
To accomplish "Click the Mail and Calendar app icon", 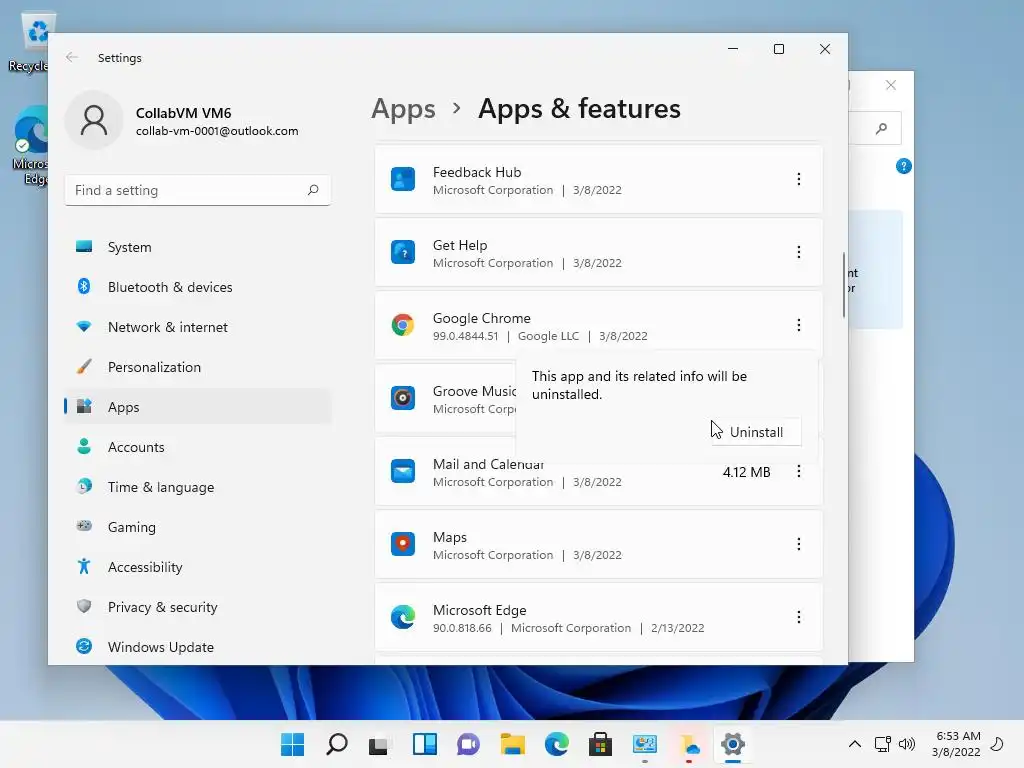I will [x=403, y=471].
